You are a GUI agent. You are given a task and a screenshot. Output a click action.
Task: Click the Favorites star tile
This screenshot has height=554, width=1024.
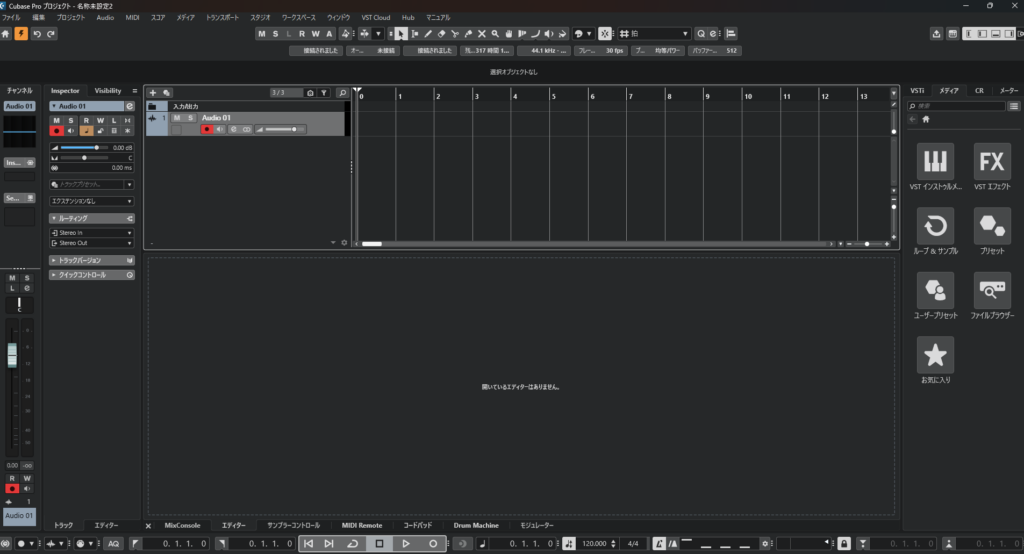pos(935,355)
